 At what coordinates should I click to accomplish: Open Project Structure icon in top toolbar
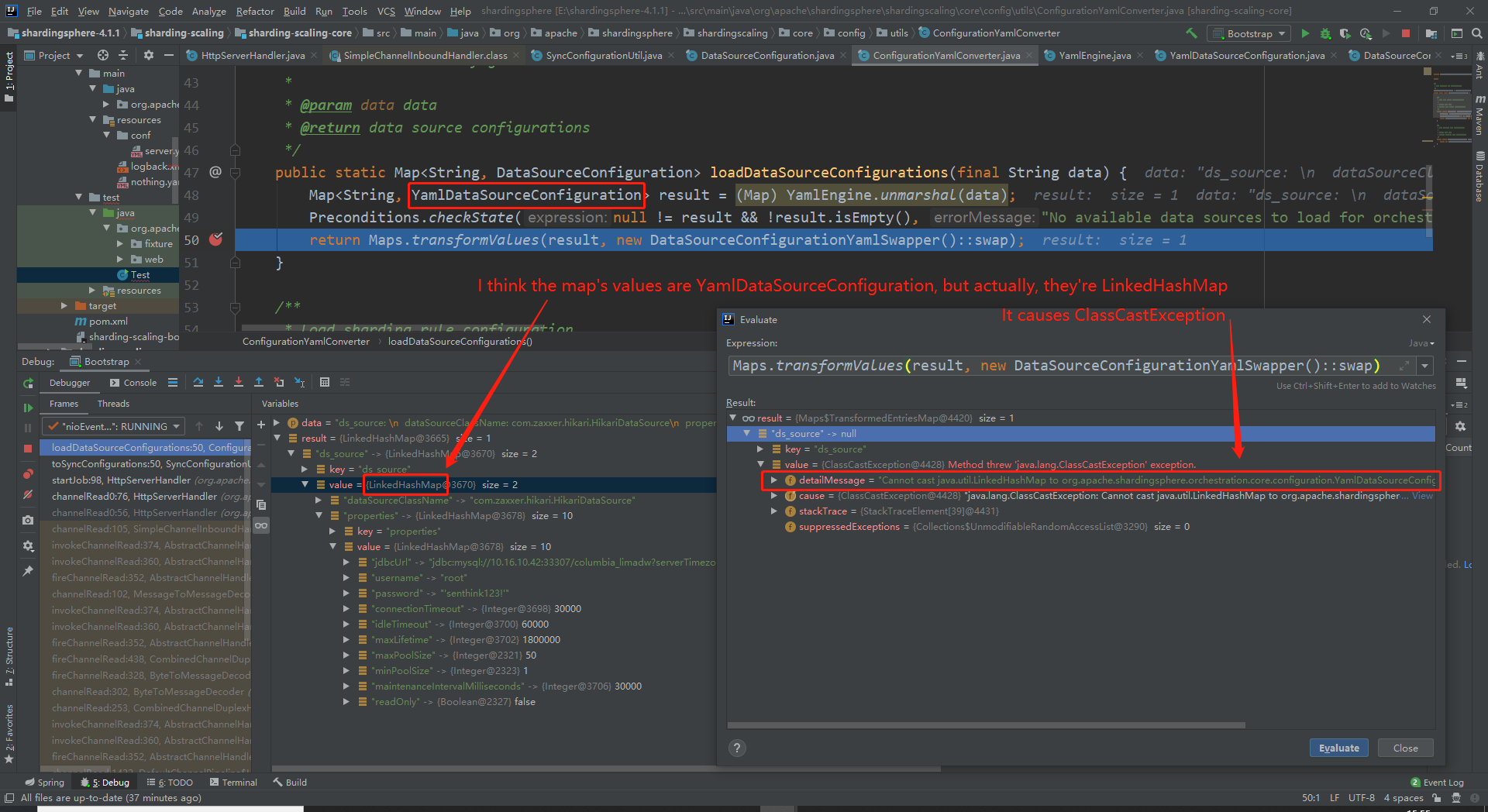1431,33
